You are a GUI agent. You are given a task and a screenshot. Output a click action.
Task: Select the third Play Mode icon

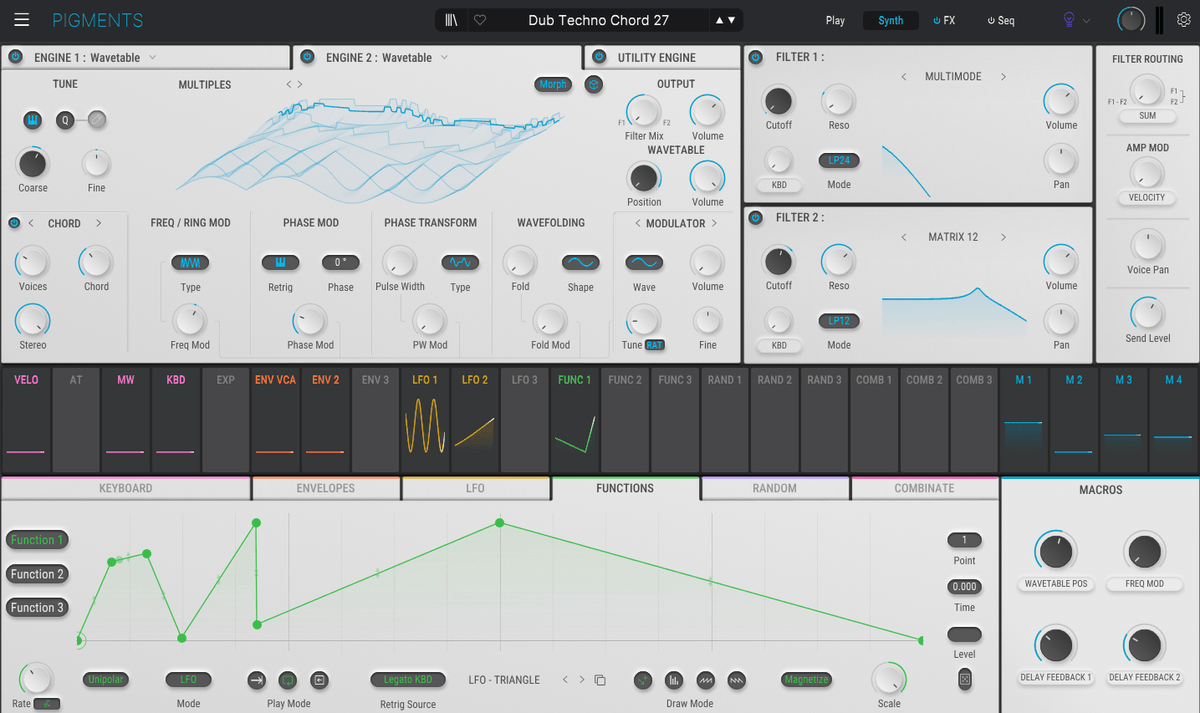(x=319, y=680)
